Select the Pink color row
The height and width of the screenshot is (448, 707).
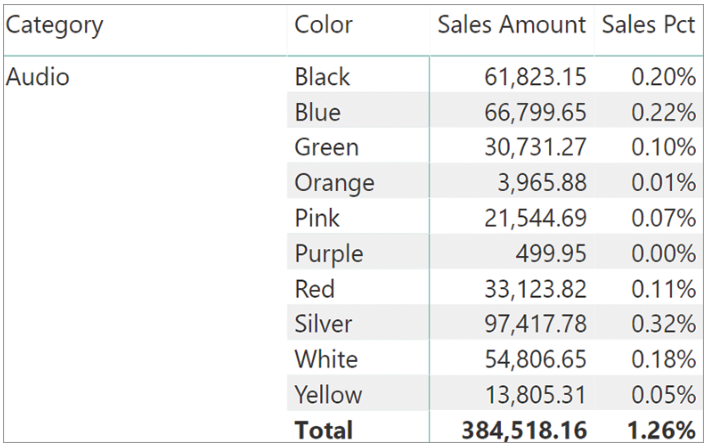click(317, 218)
